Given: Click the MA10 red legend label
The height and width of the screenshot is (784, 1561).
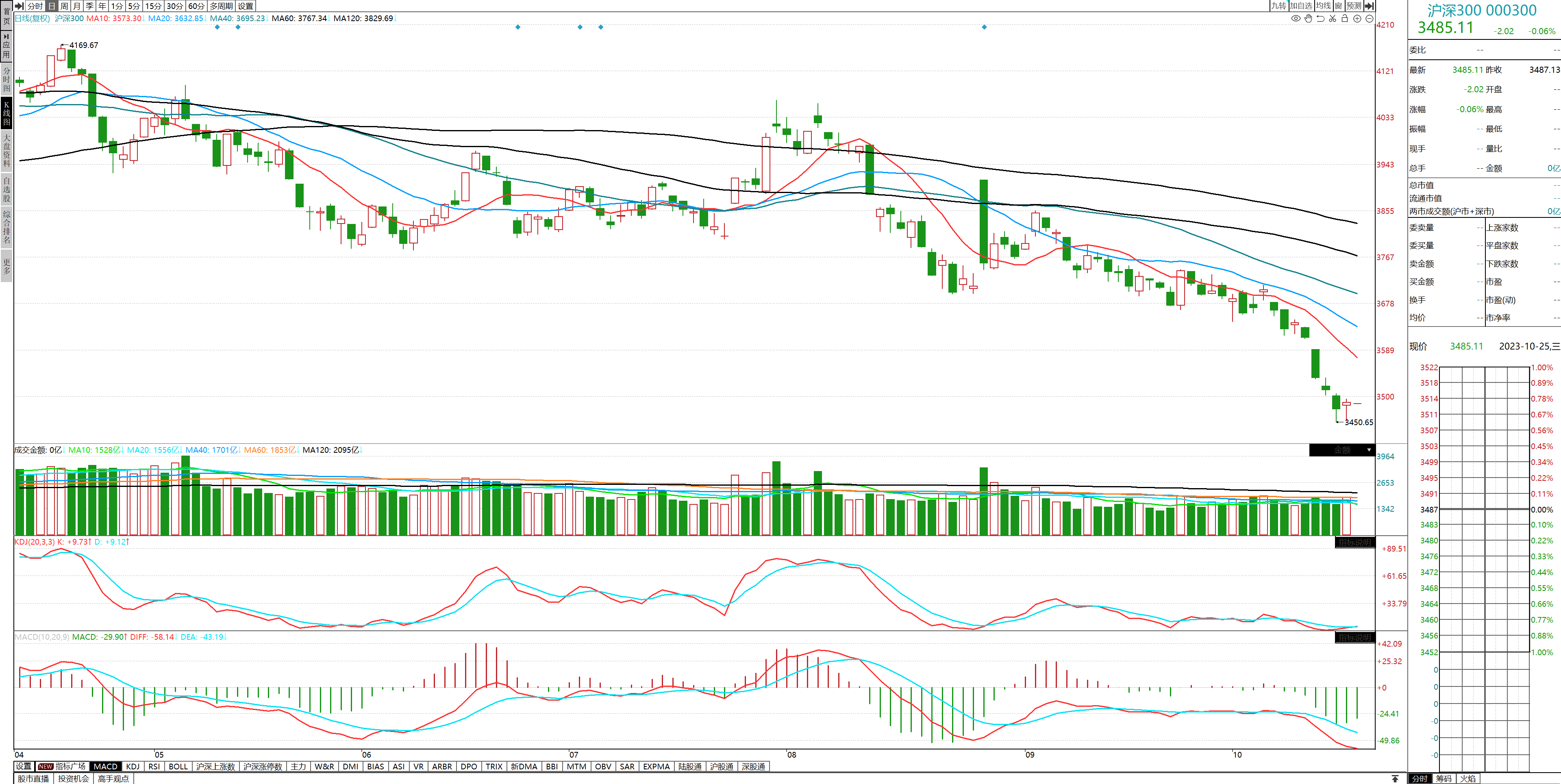Looking at the screenshot, I should (x=113, y=18).
